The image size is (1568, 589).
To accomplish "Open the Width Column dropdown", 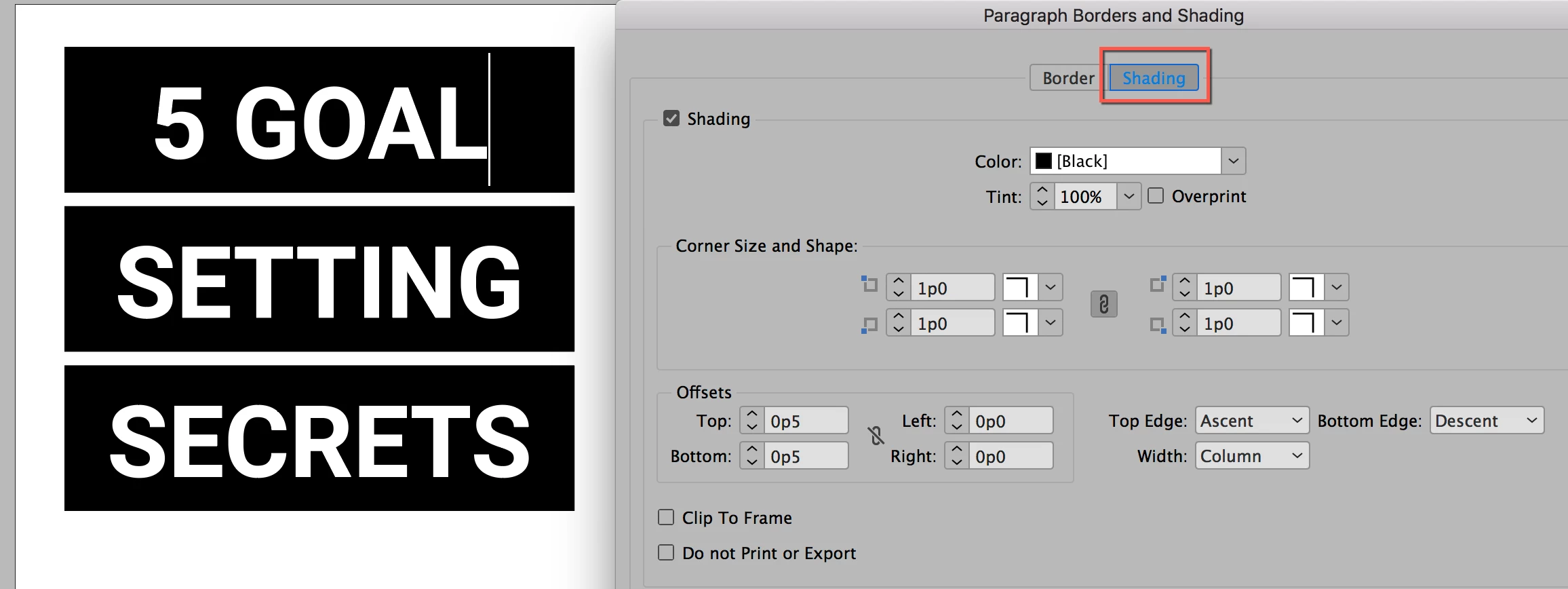I will (1252, 455).
